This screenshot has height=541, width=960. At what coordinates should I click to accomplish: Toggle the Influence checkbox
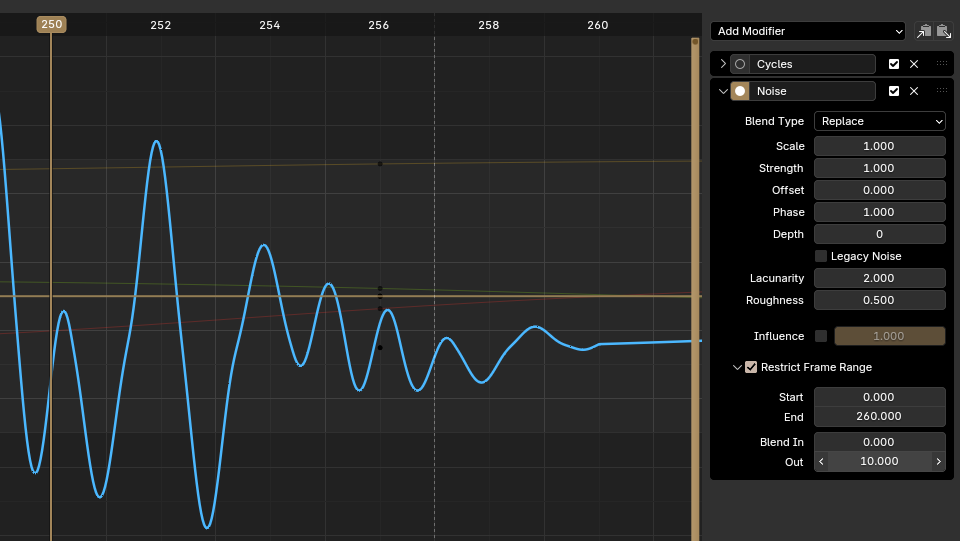pyautogui.click(x=821, y=336)
